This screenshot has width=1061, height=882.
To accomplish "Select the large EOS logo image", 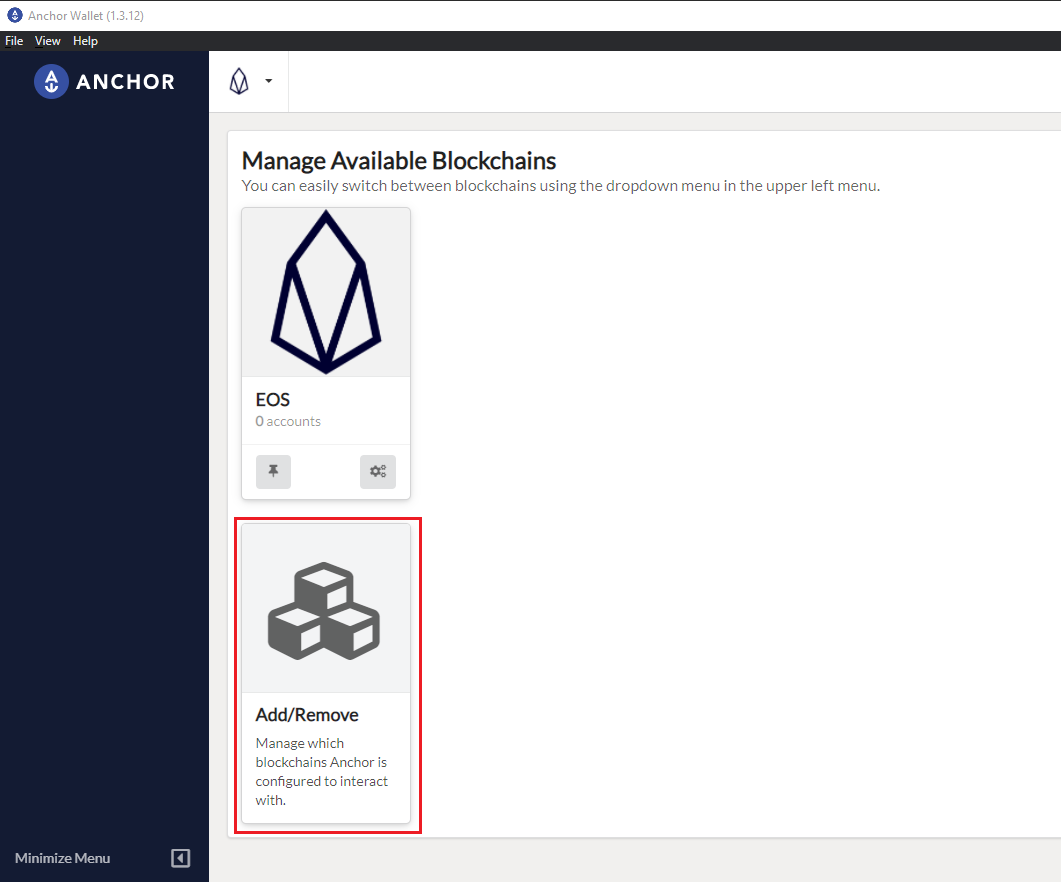I will 326,292.
